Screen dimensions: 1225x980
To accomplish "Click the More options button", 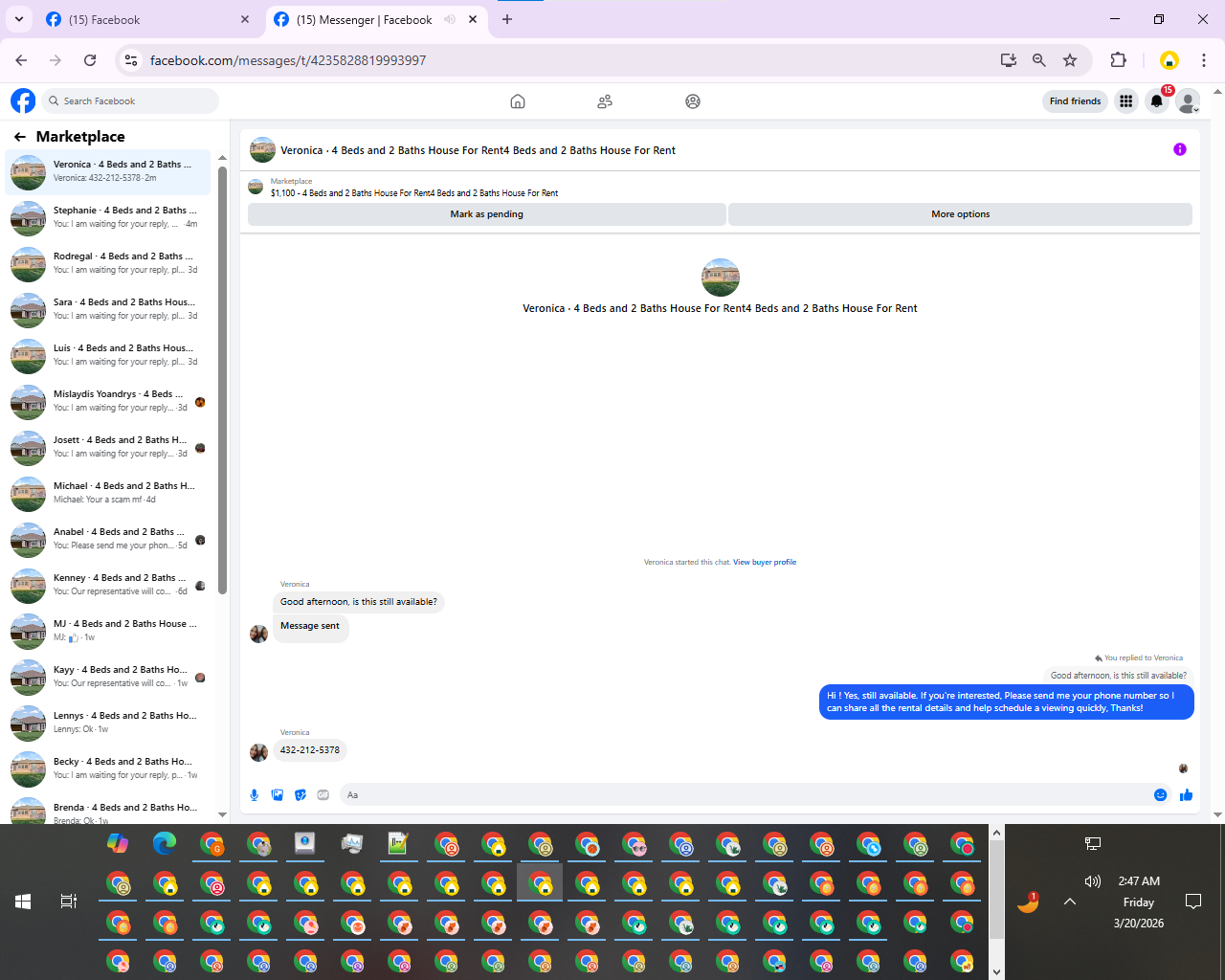I will click(960, 214).
